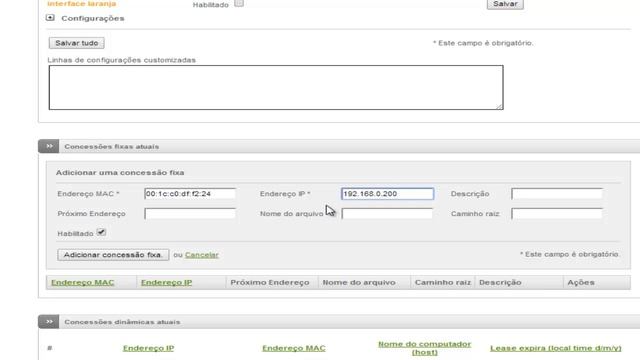
Task: Sort dynamic leases by Endereço IP
Action: click(x=148, y=348)
